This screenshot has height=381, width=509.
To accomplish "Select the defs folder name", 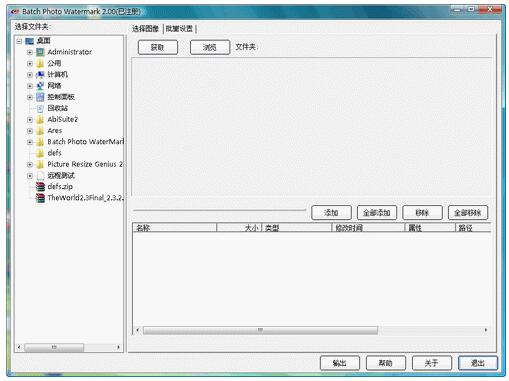I will [x=54, y=153].
